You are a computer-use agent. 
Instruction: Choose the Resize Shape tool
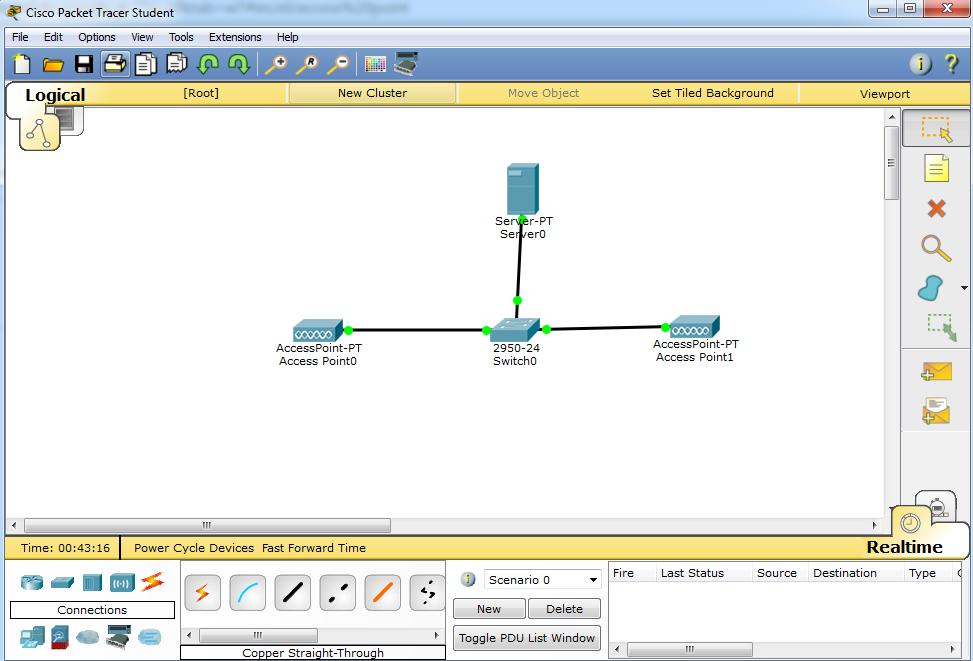click(941, 327)
